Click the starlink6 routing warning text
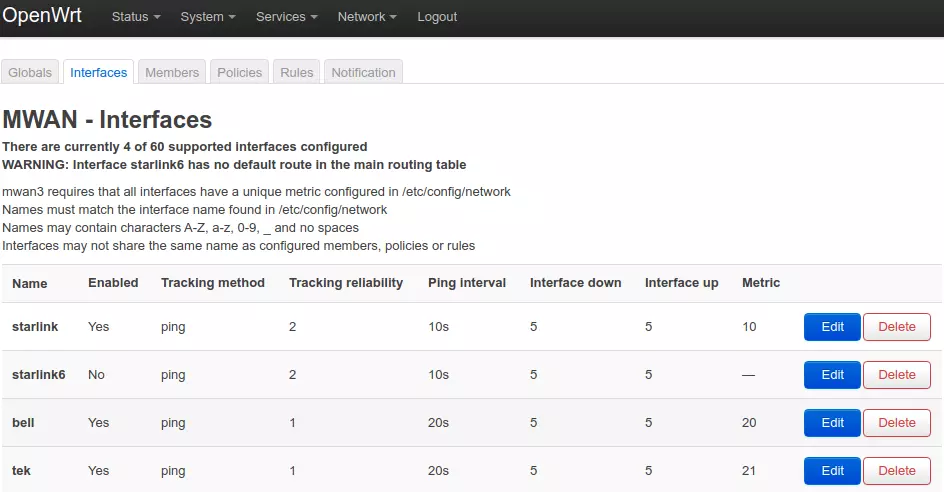The image size is (944, 492). [x=234, y=165]
